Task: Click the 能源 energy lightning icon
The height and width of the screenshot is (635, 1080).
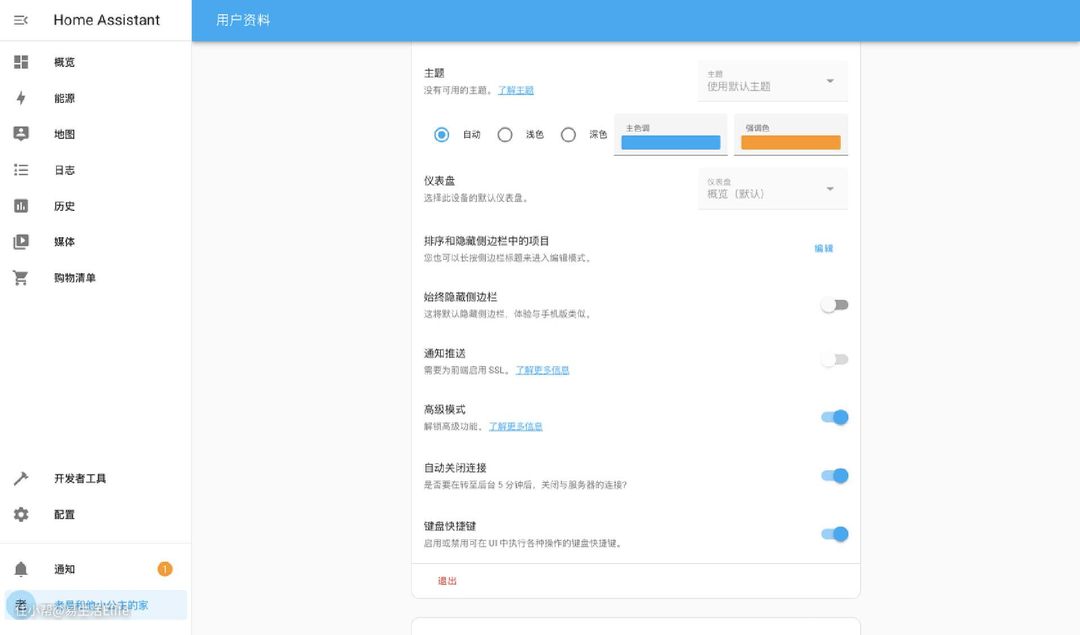Action: click(21, 98)
